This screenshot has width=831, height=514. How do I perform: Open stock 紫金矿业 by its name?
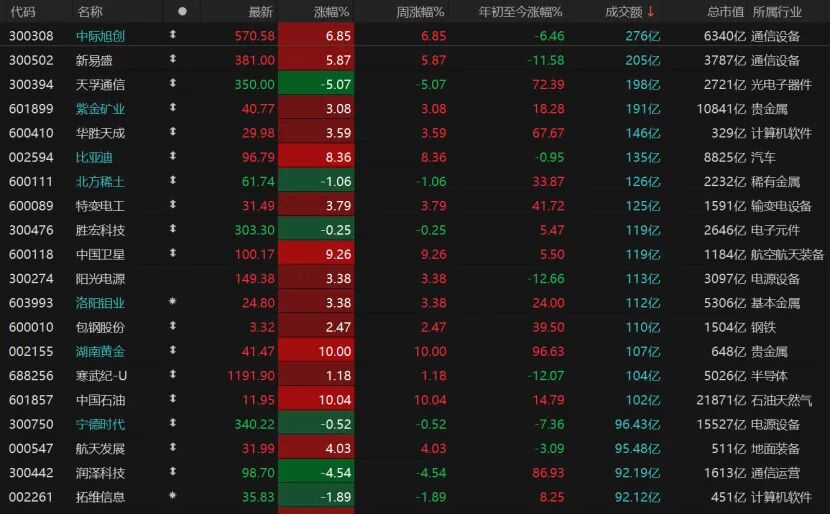[x=100, y=109]
